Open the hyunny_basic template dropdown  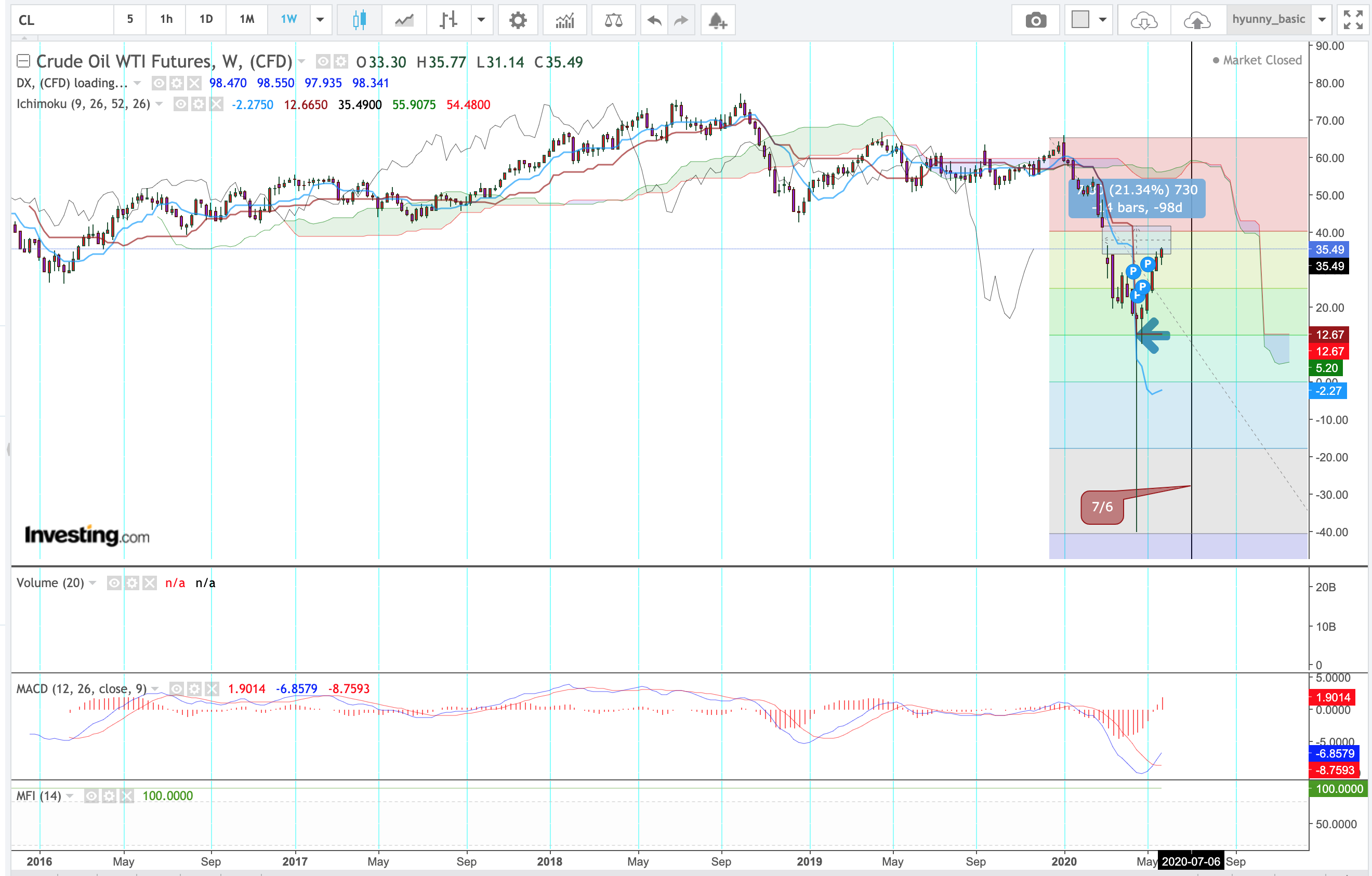click(1322, 20)
